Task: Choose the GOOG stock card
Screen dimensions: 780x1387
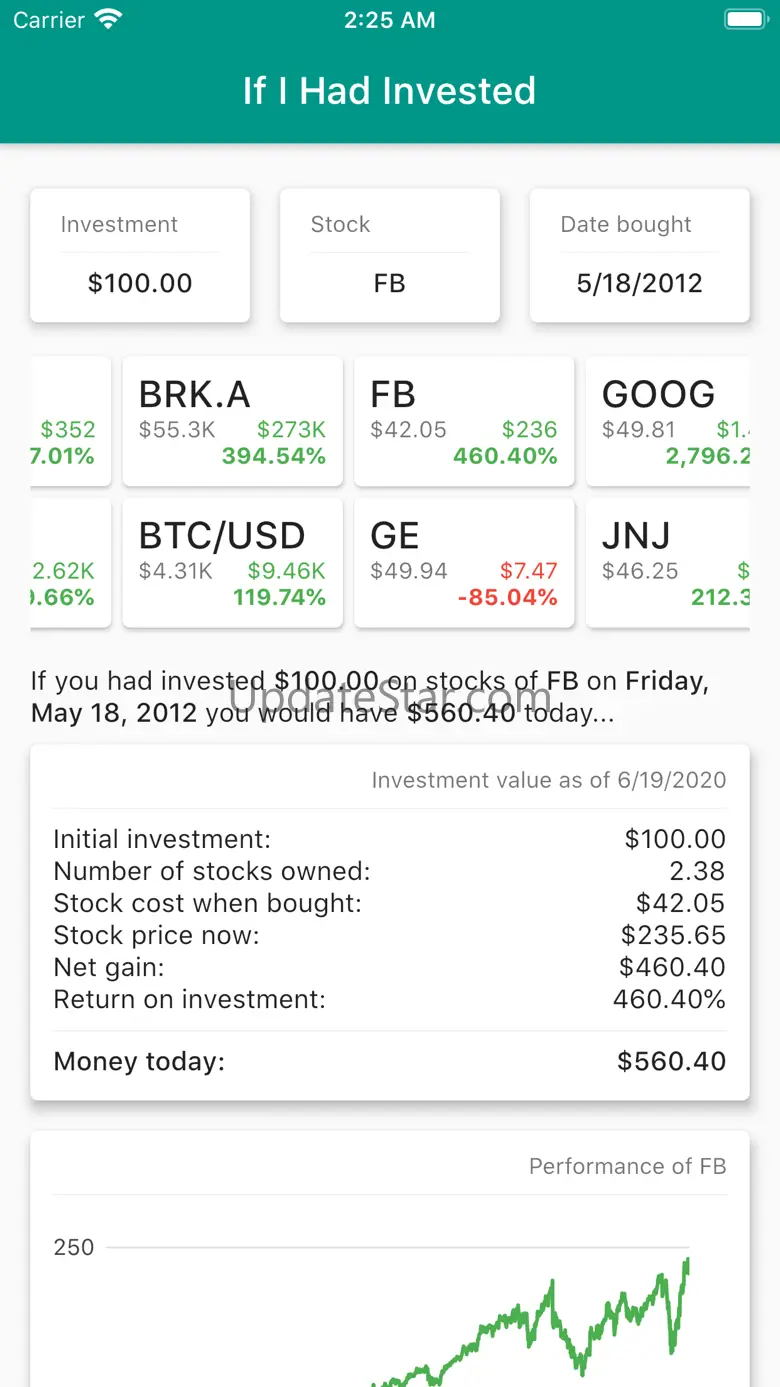Action: 668,422
